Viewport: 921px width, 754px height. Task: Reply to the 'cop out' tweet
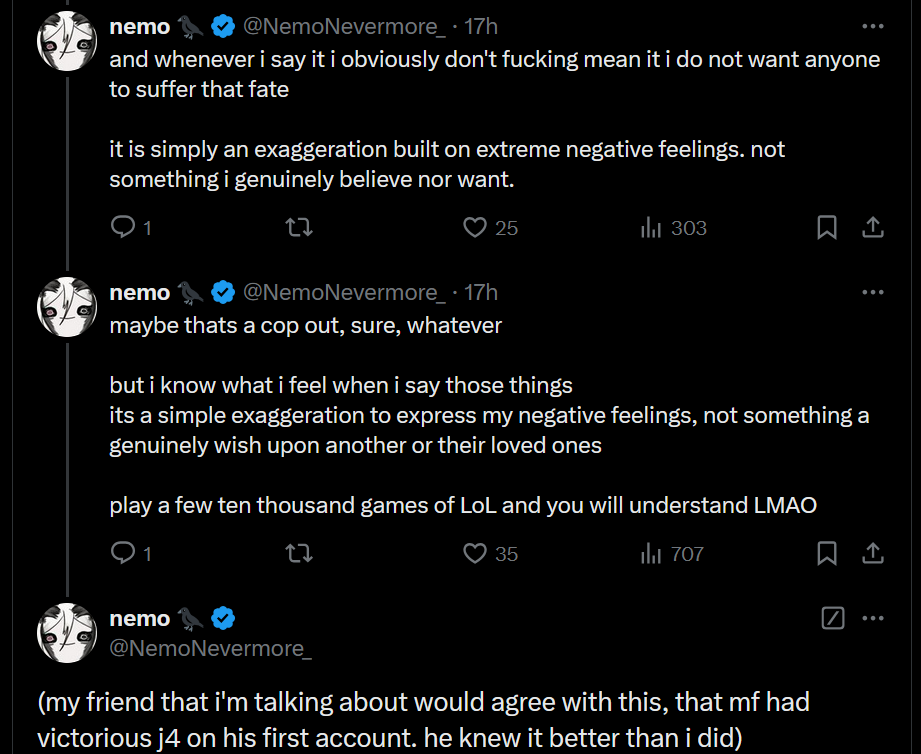coord(123,553)
